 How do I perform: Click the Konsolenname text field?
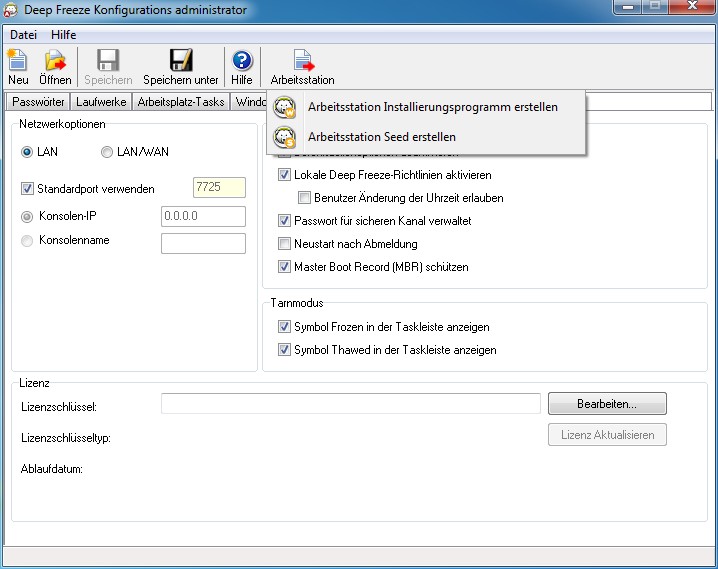203,244
